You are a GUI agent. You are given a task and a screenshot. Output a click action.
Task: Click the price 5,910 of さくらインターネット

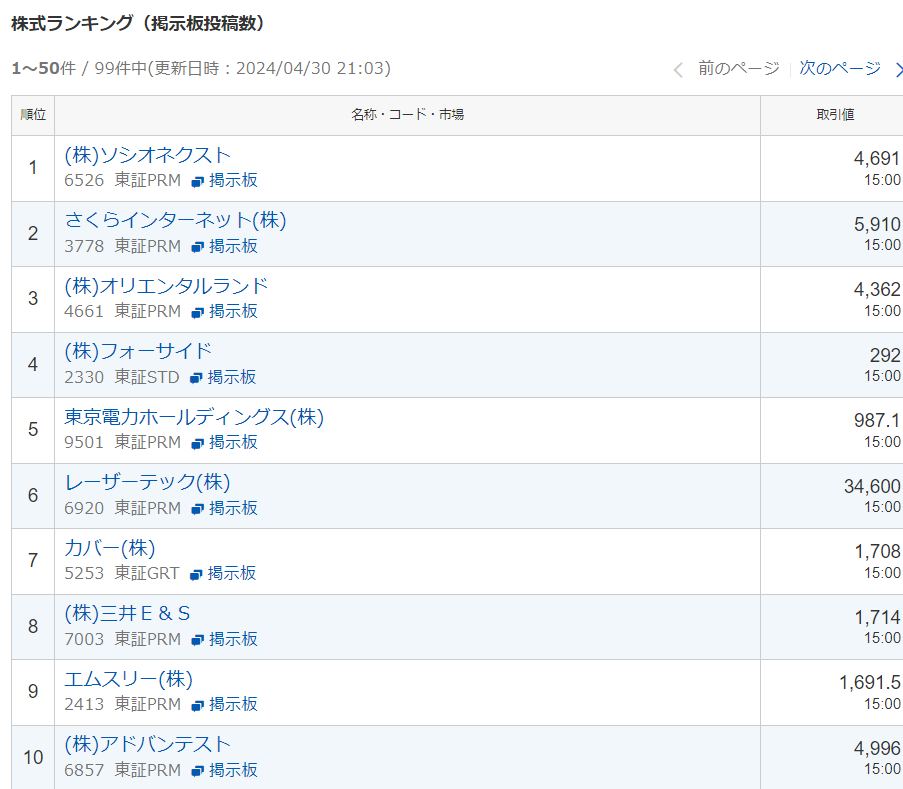point(877,224)
